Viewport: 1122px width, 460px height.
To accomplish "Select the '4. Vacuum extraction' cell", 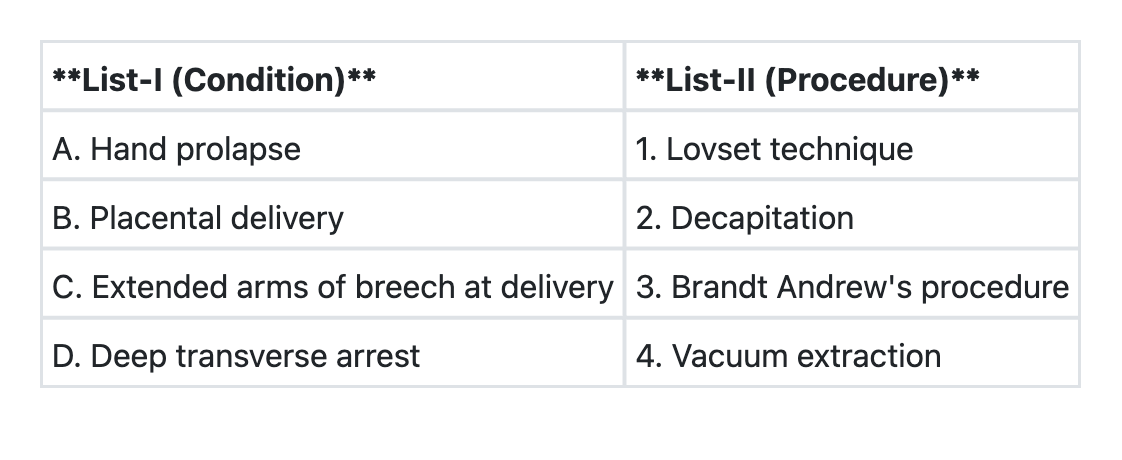I will coord(788,356).
